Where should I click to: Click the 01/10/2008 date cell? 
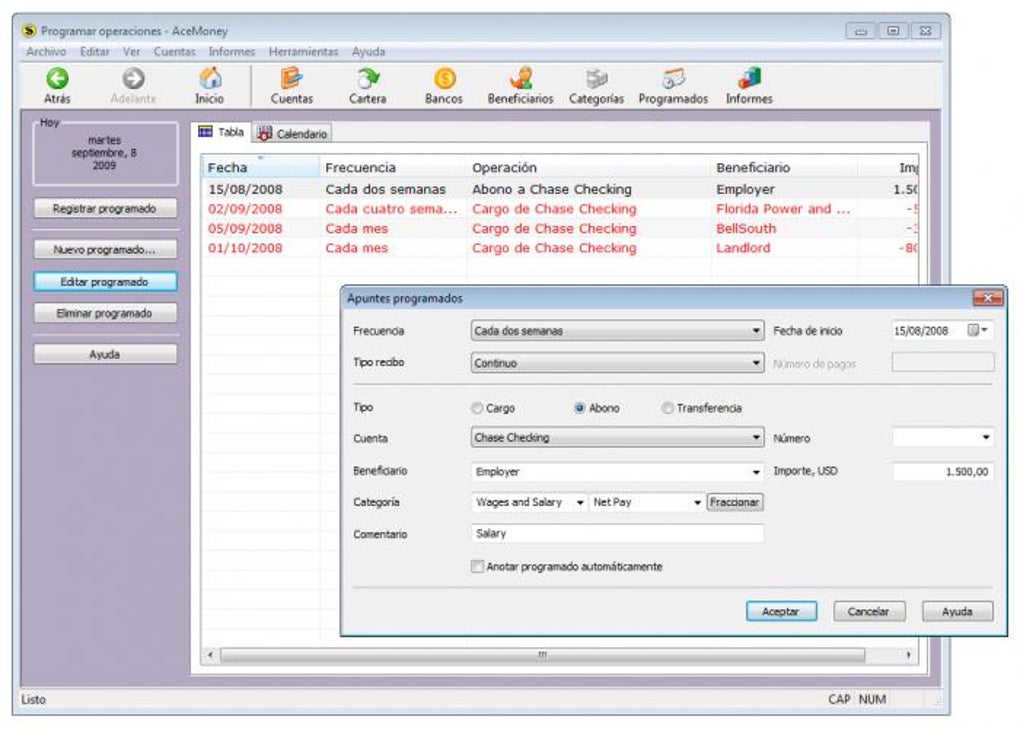point(245,248)
